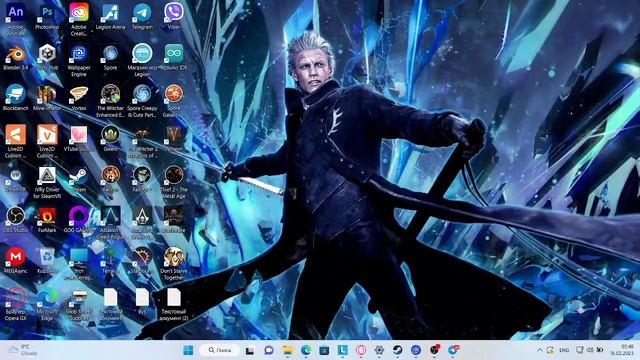Click the Telegram taskbar icon
The width and height of the screenshot is (640, 360).
pyautogui.click(x=453, y=350)
